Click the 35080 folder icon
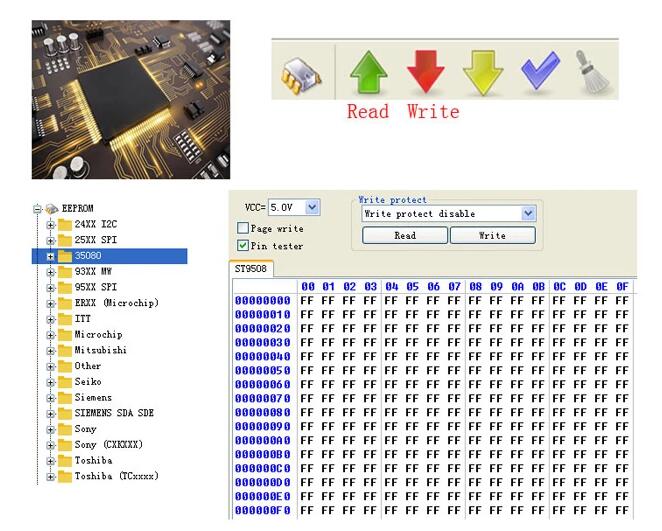The height and width of the screenshot is (531, 662). [65, 256]
